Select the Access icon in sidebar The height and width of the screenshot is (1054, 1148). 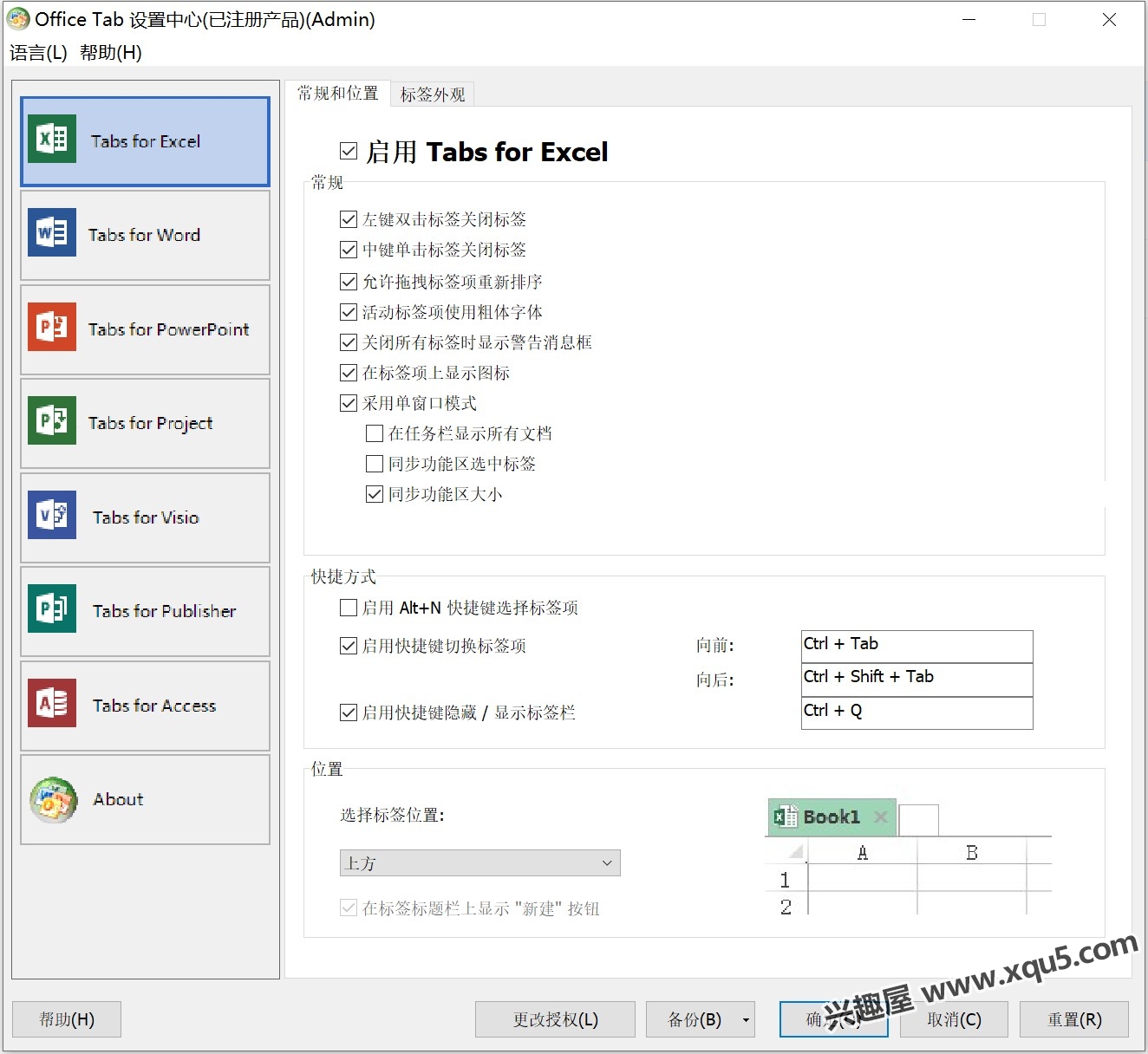point(52,703)
